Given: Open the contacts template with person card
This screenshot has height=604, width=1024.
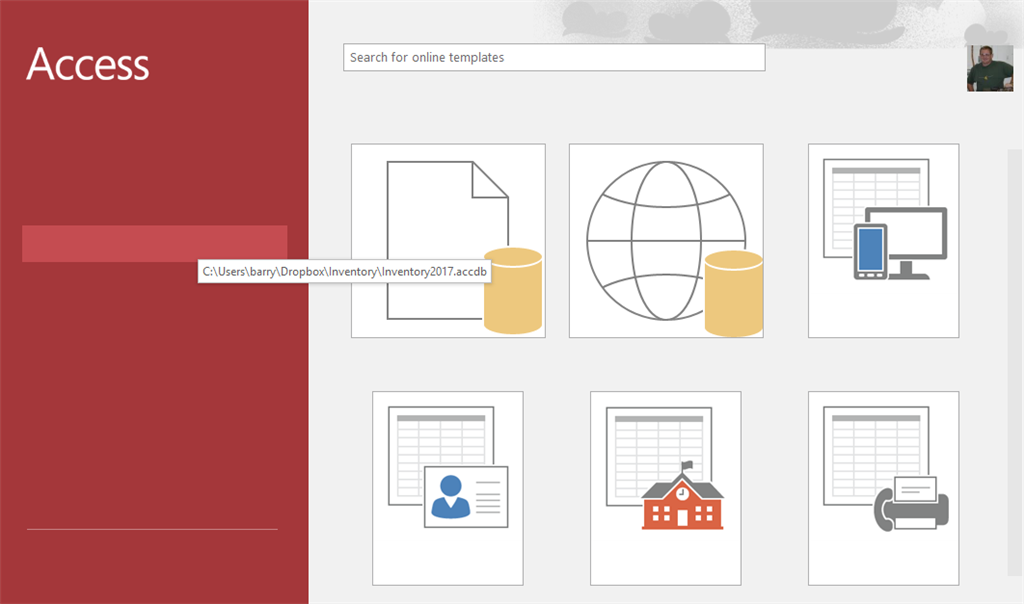Looking at the screenshot, I should (448, 488).
